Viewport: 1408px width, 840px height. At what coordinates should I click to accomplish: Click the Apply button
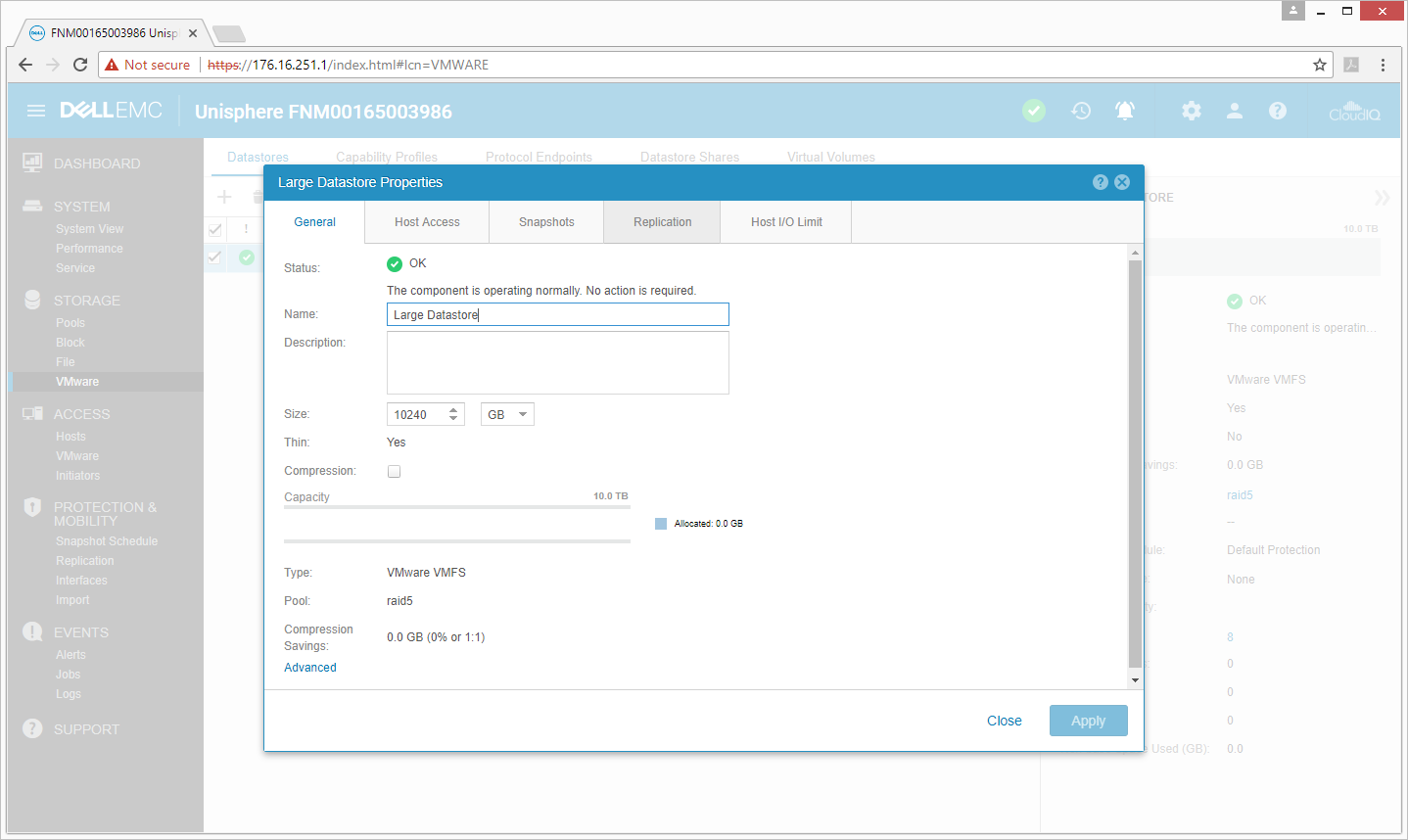click(x=1088, y=721)
